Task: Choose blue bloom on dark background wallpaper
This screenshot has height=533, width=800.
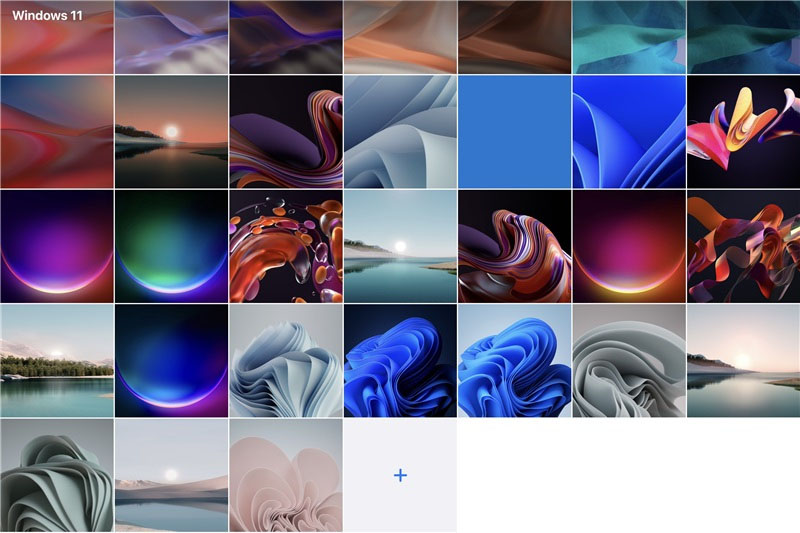Action: pyautogui.click(x=400, y=361)
